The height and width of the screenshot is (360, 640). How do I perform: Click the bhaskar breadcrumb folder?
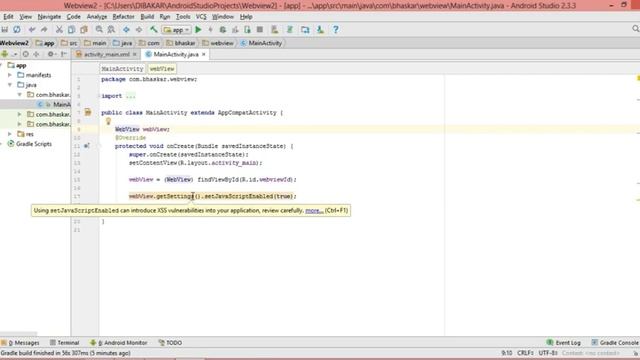click(x=180, y=43)
